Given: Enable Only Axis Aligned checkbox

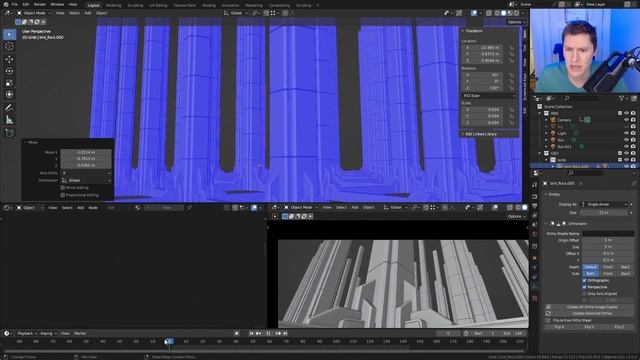Looking at the screenshot, I should 584,293.
